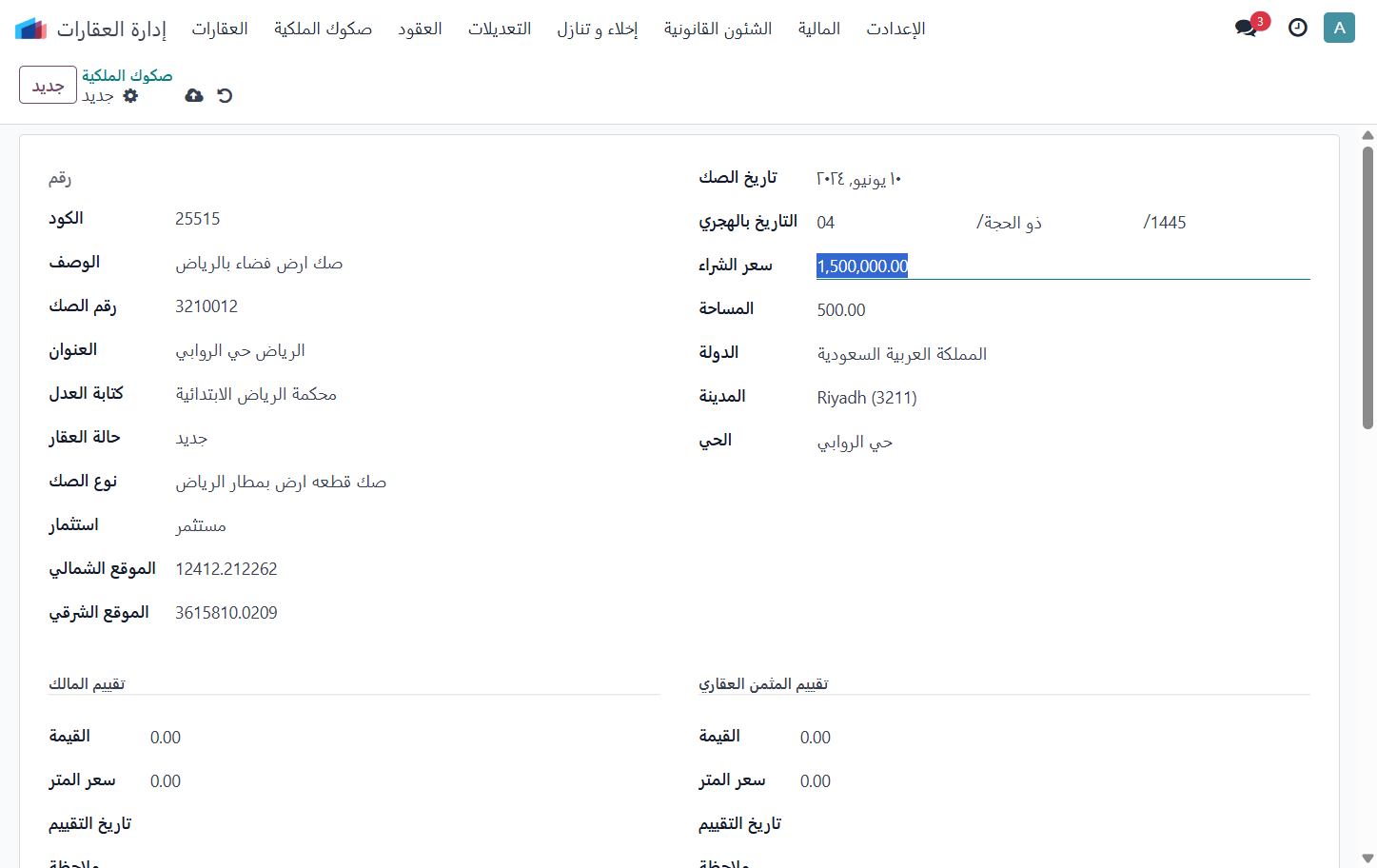Click الموقع الشرقي field 3615810.0209

[417, 613]
